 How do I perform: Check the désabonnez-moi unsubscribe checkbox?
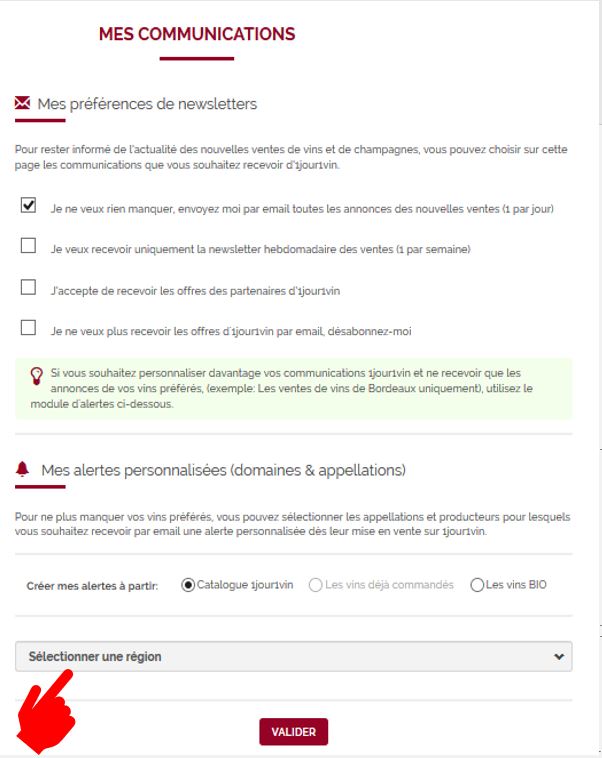(28, 327)
